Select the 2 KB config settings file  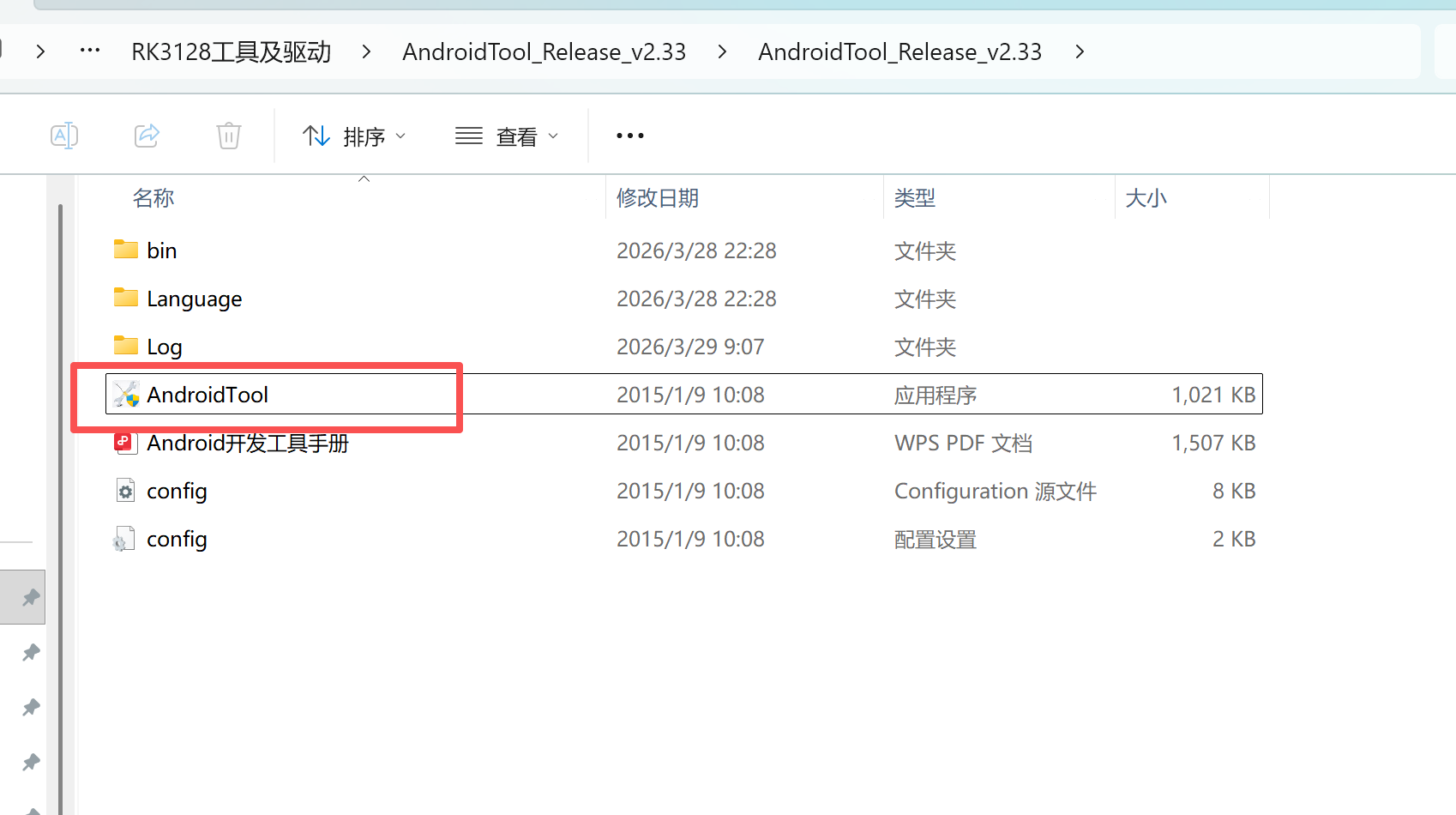point(177,539)
